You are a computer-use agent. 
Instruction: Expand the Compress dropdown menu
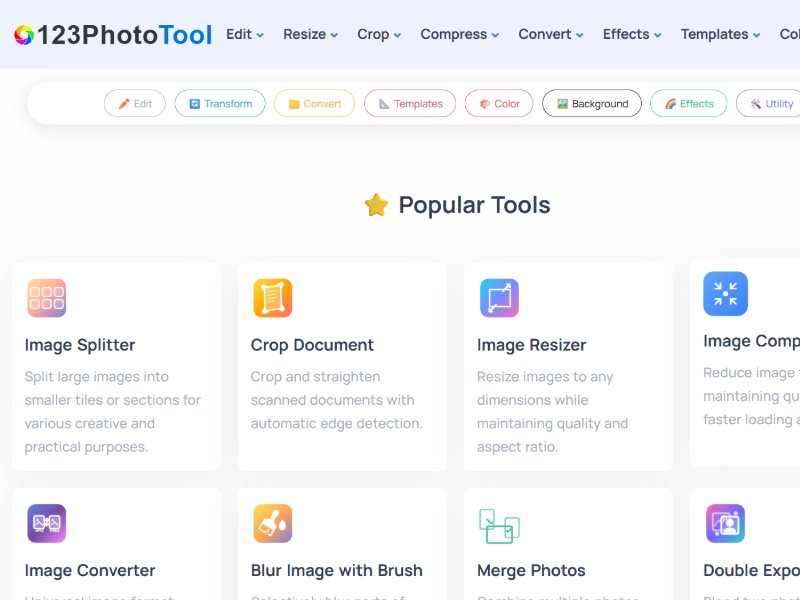pos(460,34)
